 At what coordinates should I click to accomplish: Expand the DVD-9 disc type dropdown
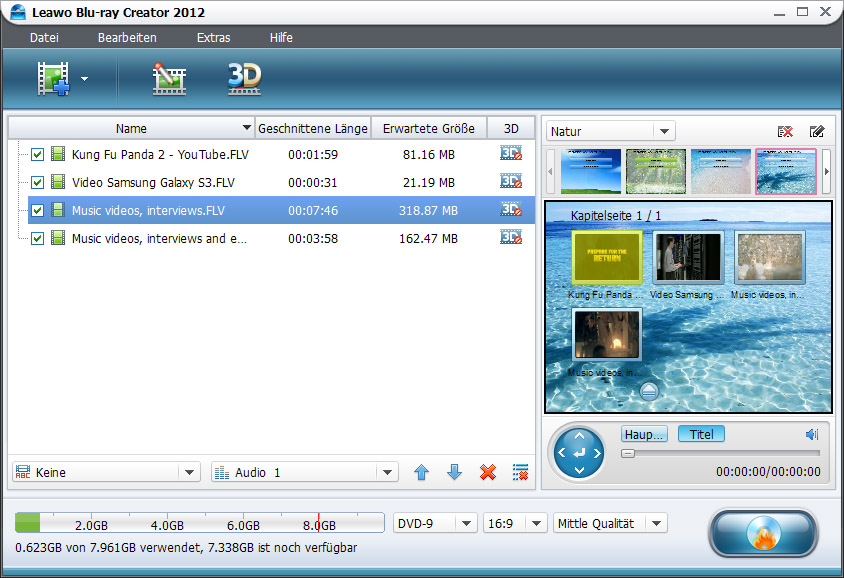point(435,523)
